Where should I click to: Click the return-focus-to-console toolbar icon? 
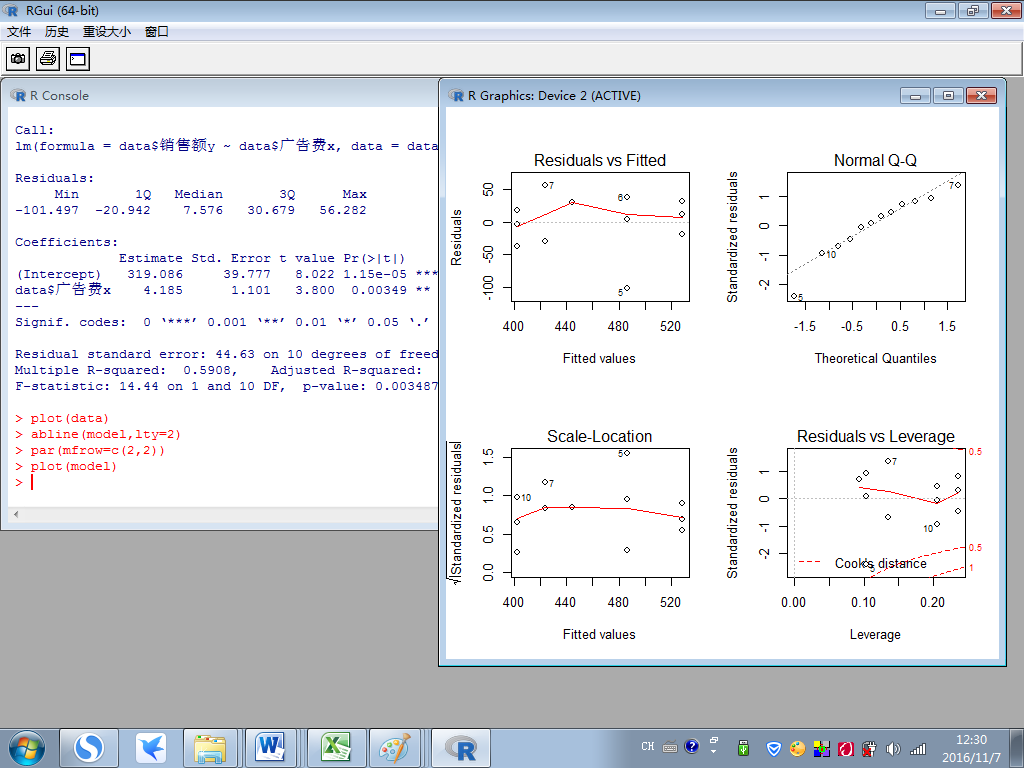[78, 59]
